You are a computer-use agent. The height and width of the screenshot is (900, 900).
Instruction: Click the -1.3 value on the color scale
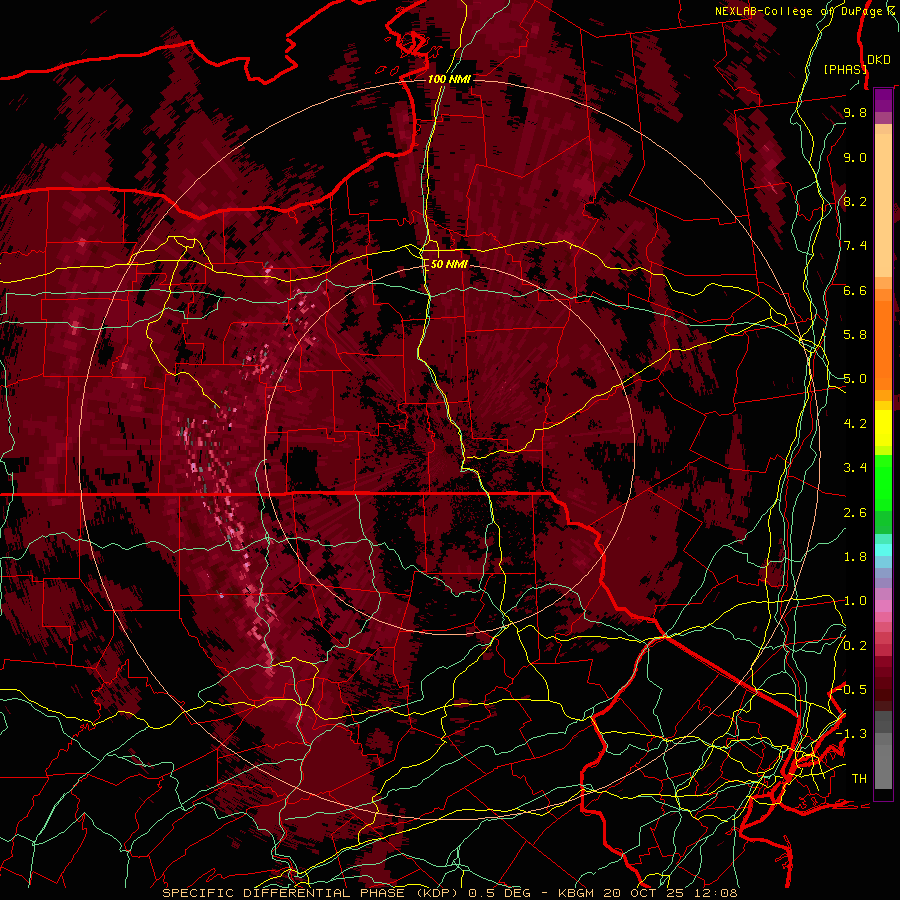[x=852, y=734]
